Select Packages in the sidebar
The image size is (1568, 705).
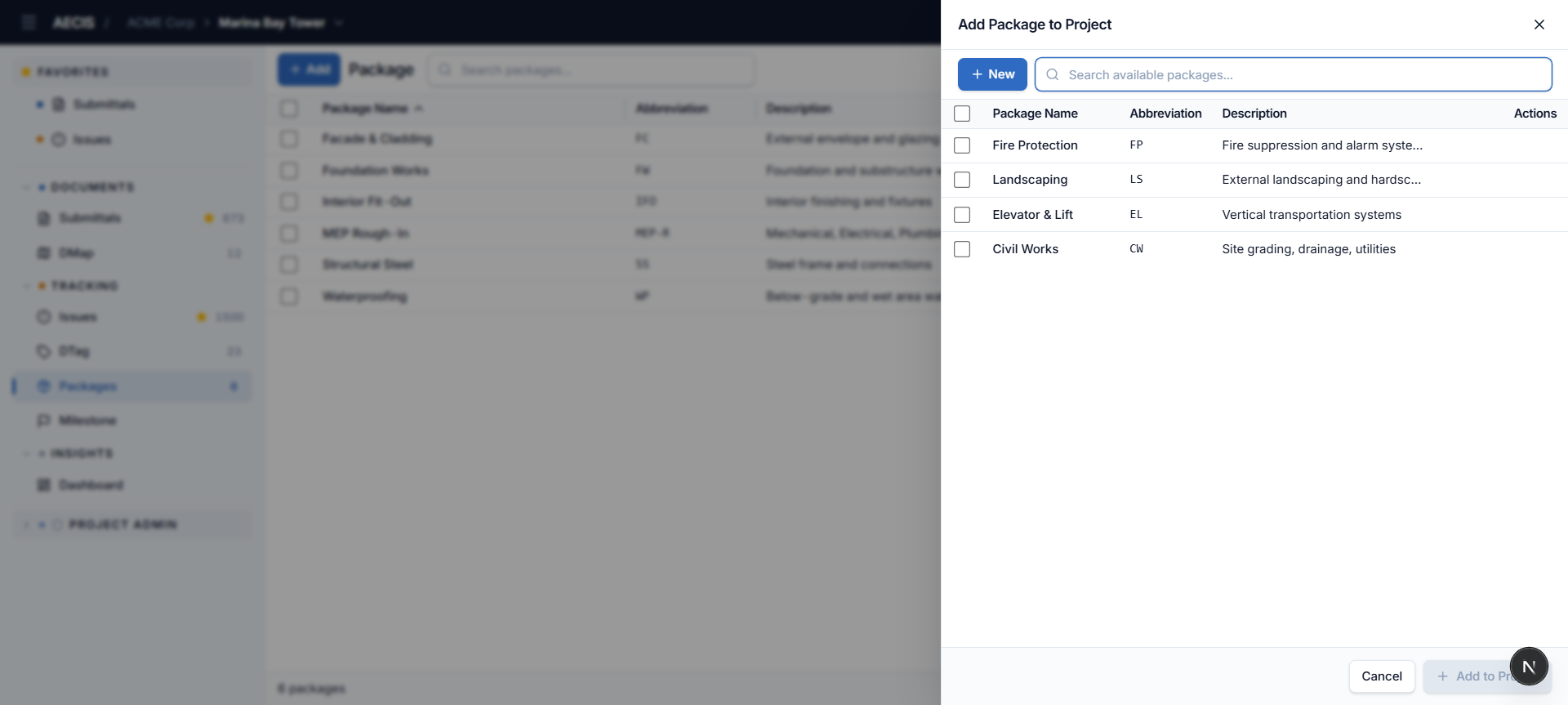tap(131, 386)
